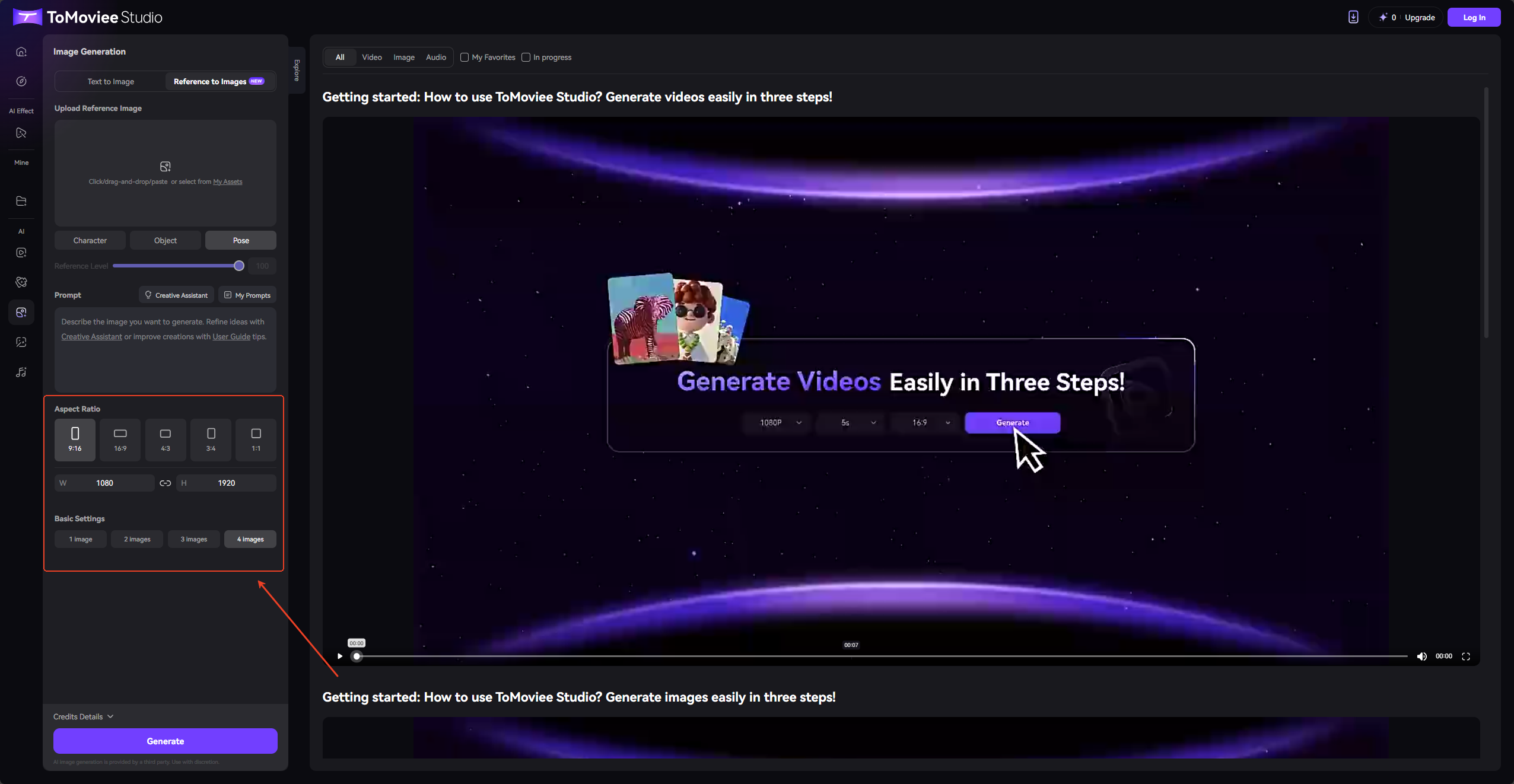Click the Upgrade button

[x=1420, y=17]
